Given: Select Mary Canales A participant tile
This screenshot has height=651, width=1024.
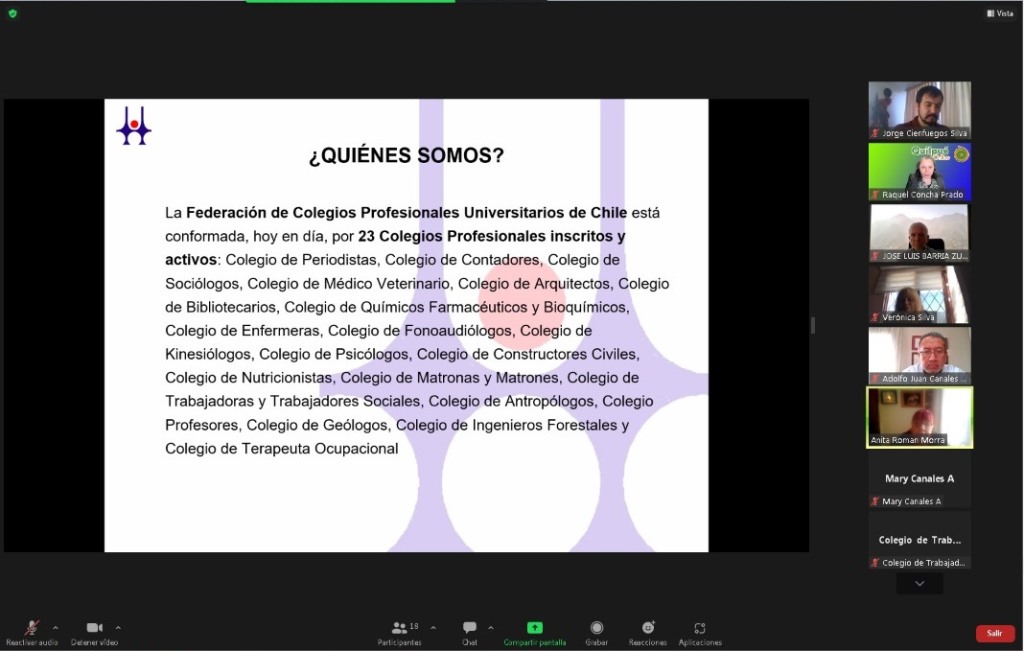Looking at the screenshot, I should tap(920, 480).
